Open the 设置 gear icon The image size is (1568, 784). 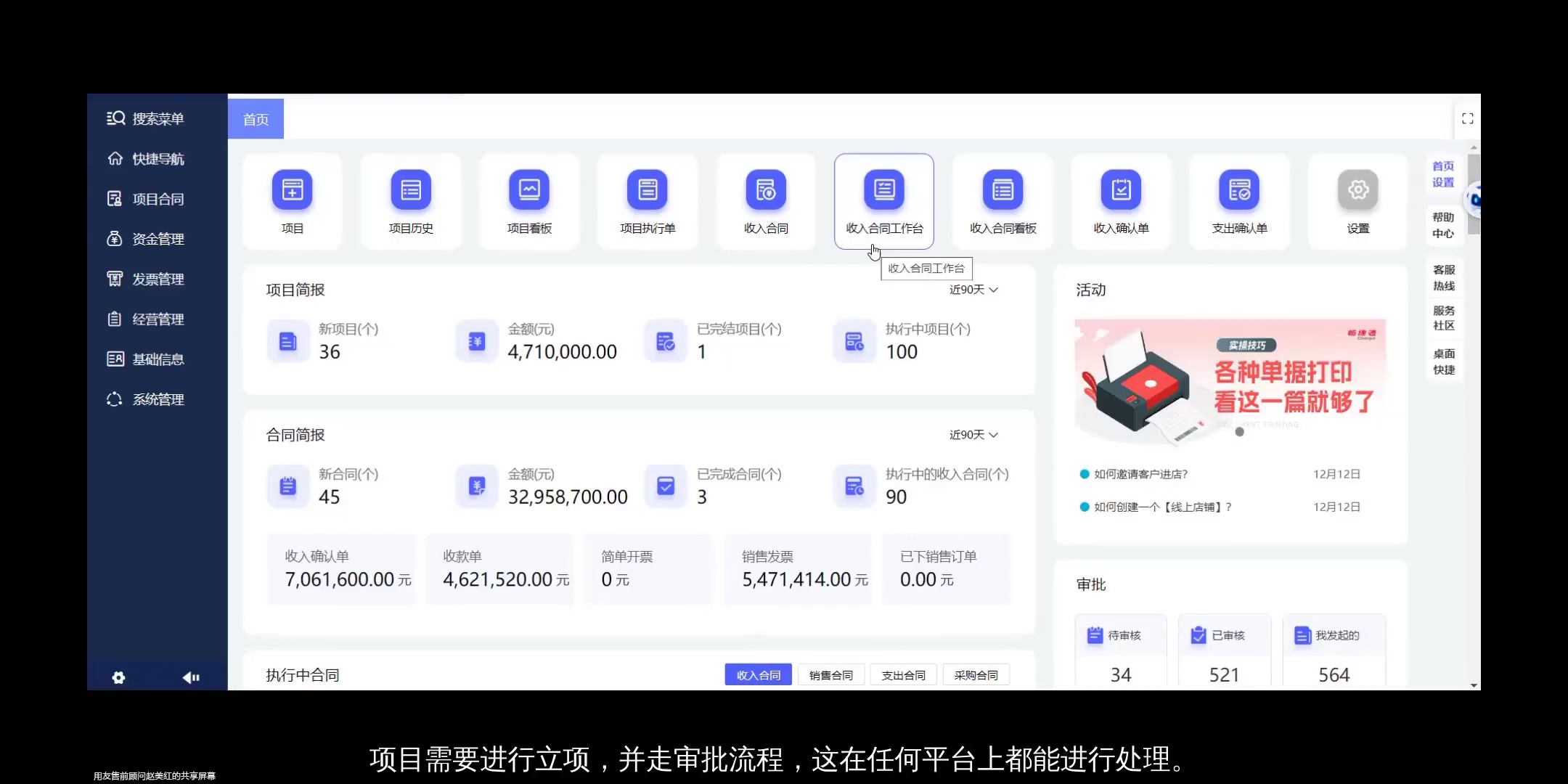click(1357, 201)
